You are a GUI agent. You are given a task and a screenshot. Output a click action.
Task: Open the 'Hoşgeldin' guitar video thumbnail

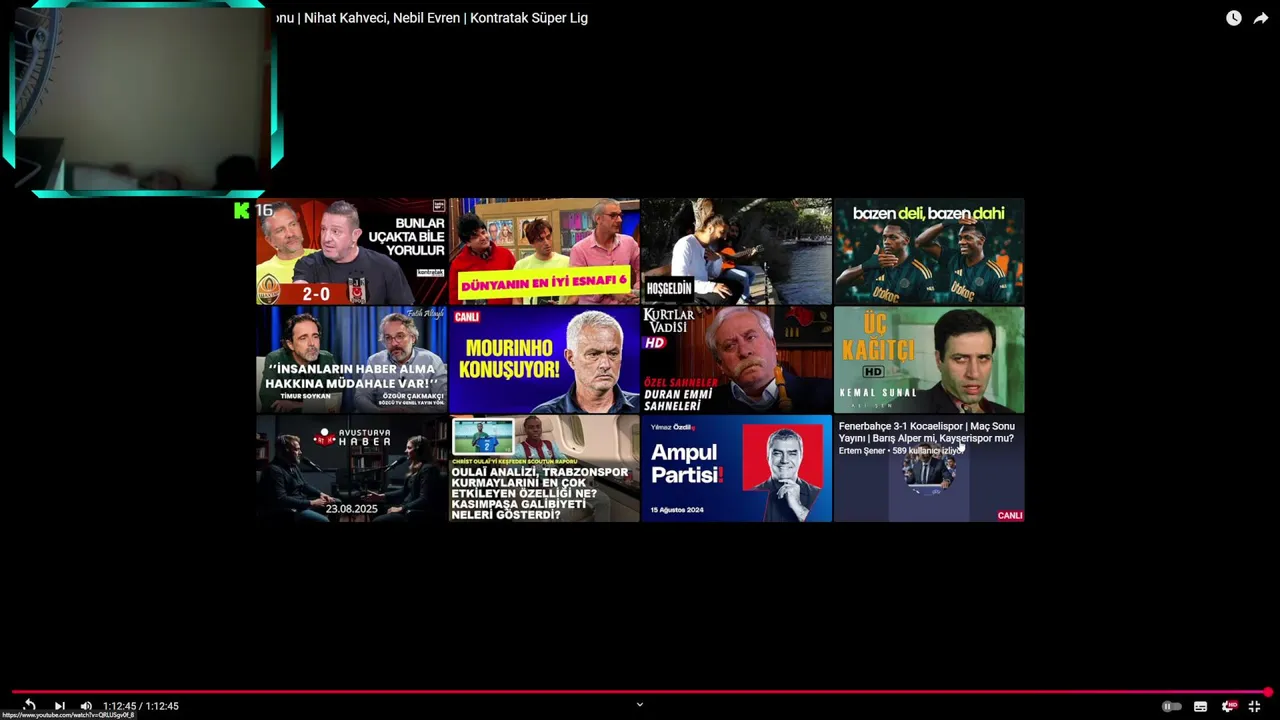coord(736,251)
